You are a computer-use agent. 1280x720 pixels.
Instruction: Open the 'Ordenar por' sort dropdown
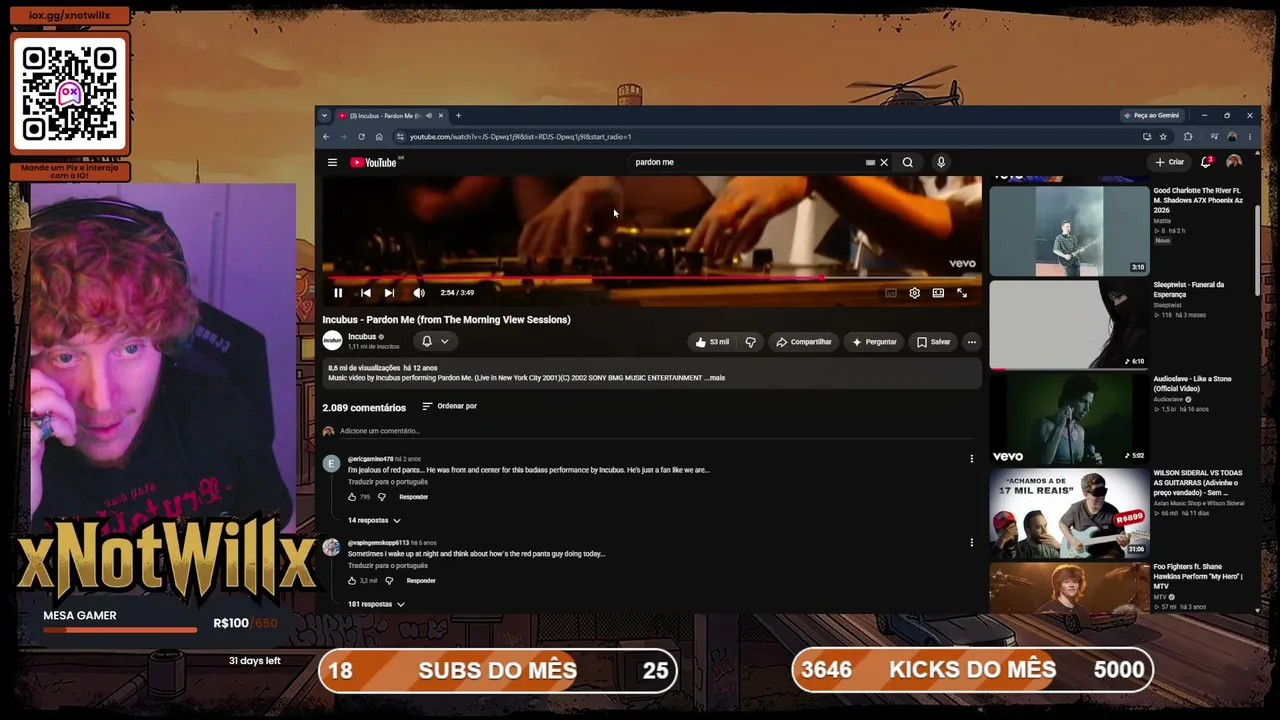point(449,406)
